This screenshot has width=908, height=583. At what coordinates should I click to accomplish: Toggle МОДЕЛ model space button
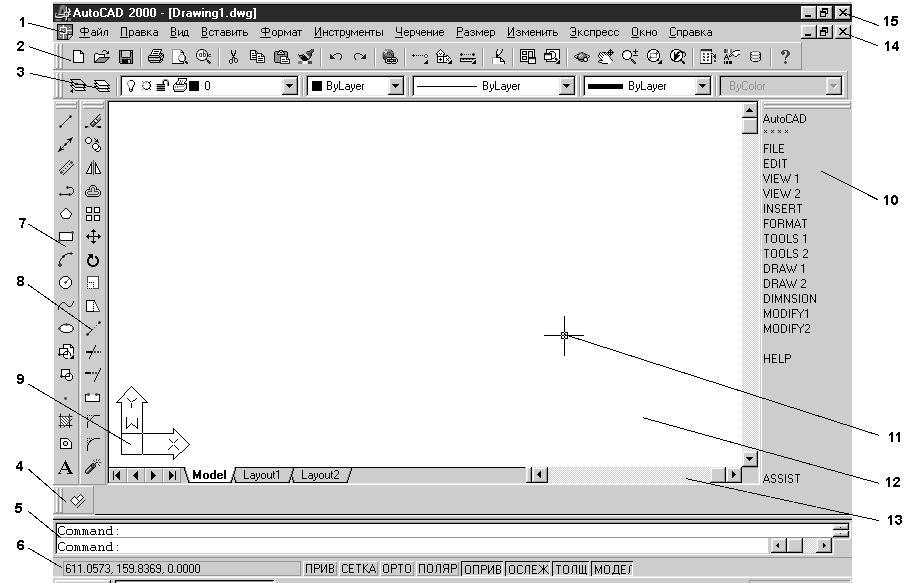tap(613, 569)
